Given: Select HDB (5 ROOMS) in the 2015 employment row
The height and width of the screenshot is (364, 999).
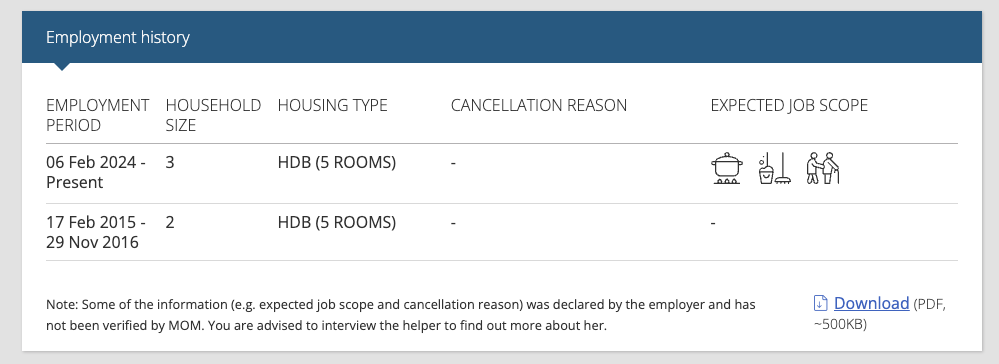Looking at the screenshot, I should (x=336, y=222).
